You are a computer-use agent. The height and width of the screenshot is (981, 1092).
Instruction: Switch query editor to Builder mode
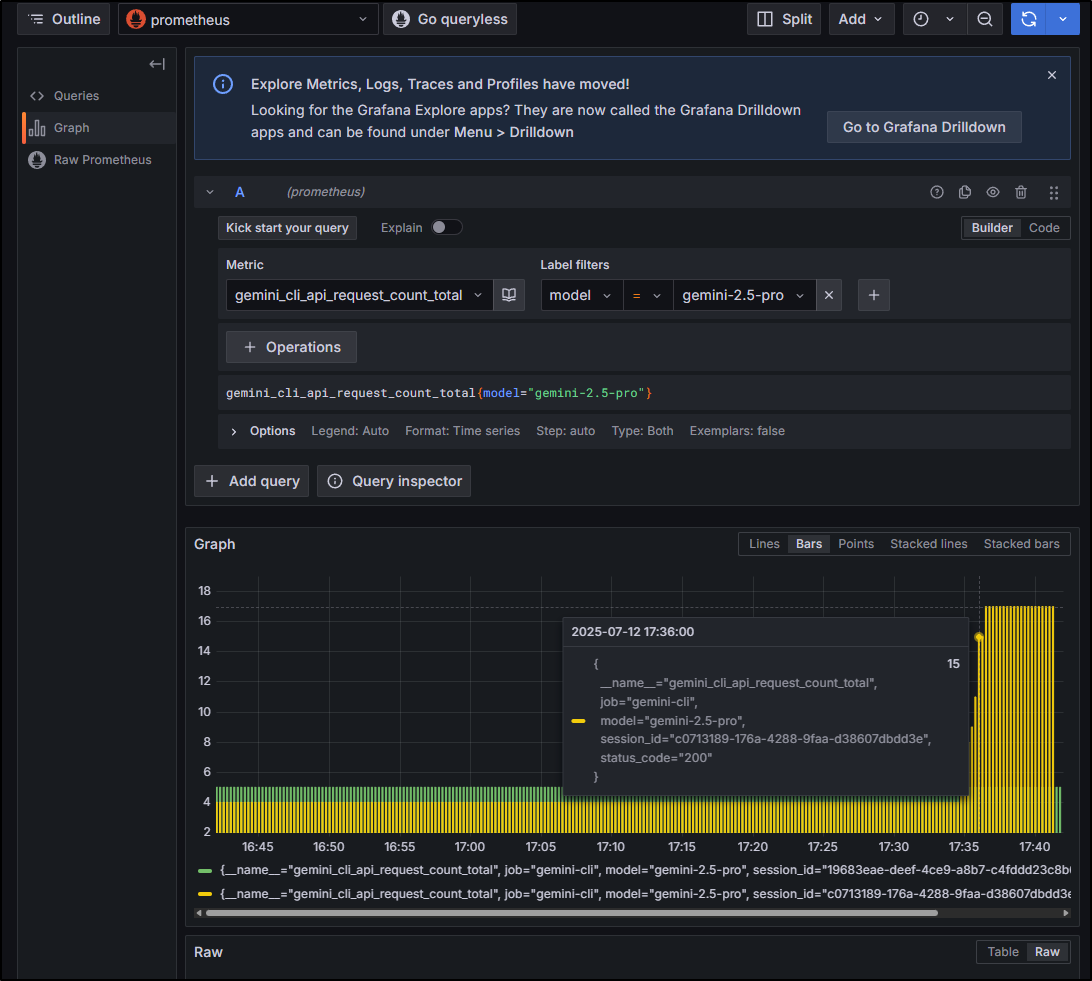pos(992,228)
